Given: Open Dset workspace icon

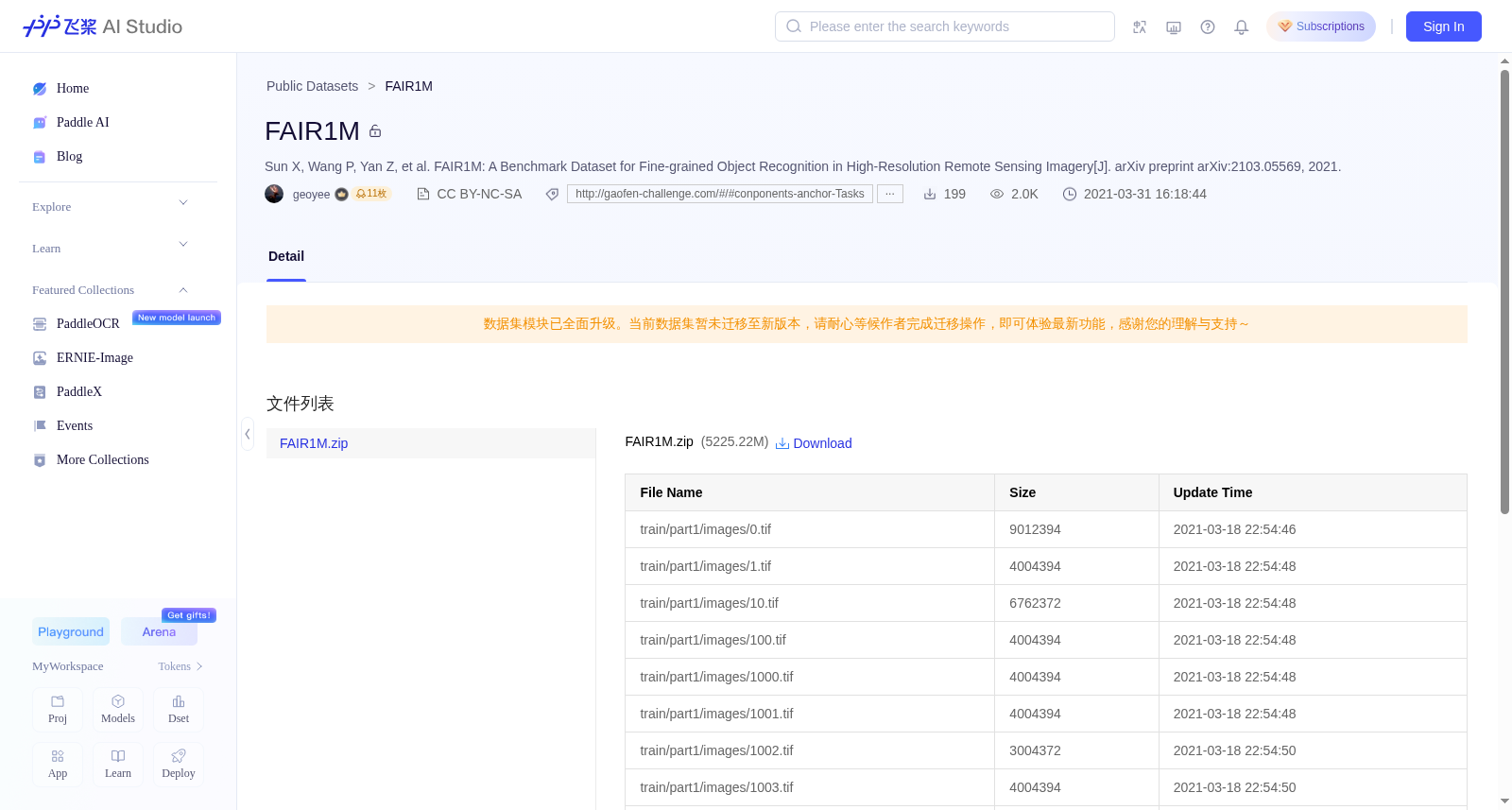Looking at the screenshot, I should pos(179,710).
